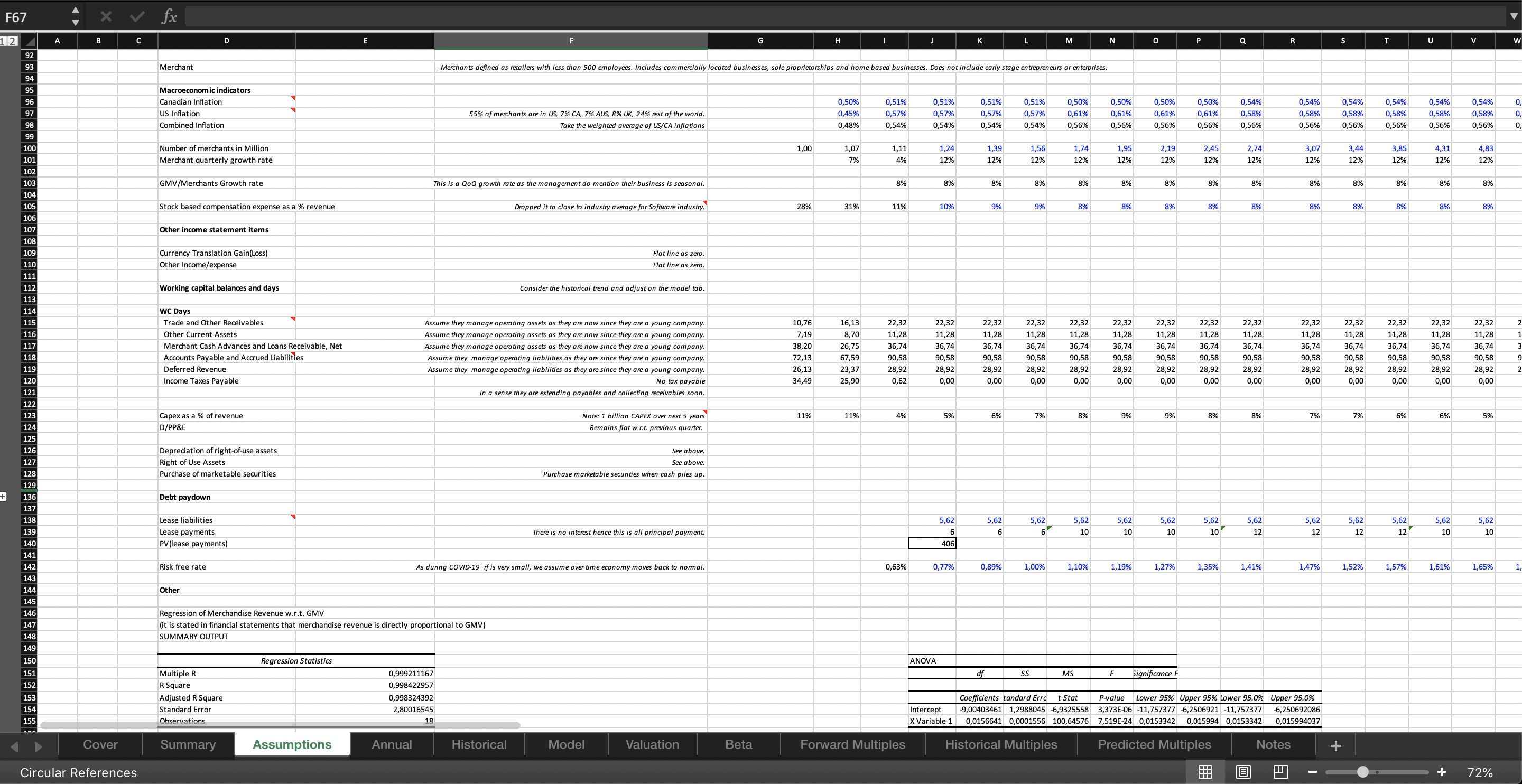The height and width of the screenshot is (784, 1522).
Task: Switch to Page Layout view icon
Action: [x=1243, y=772]
